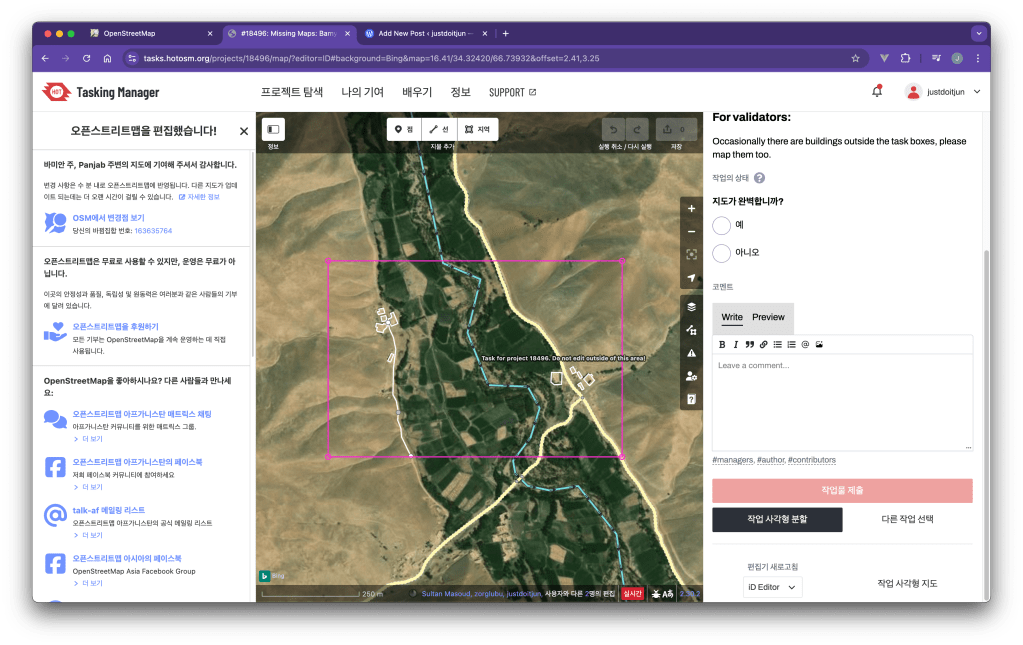Expand the justdoitjun user menu
The width and height of the screenshot is (1023, 645).
pos(943,92)
